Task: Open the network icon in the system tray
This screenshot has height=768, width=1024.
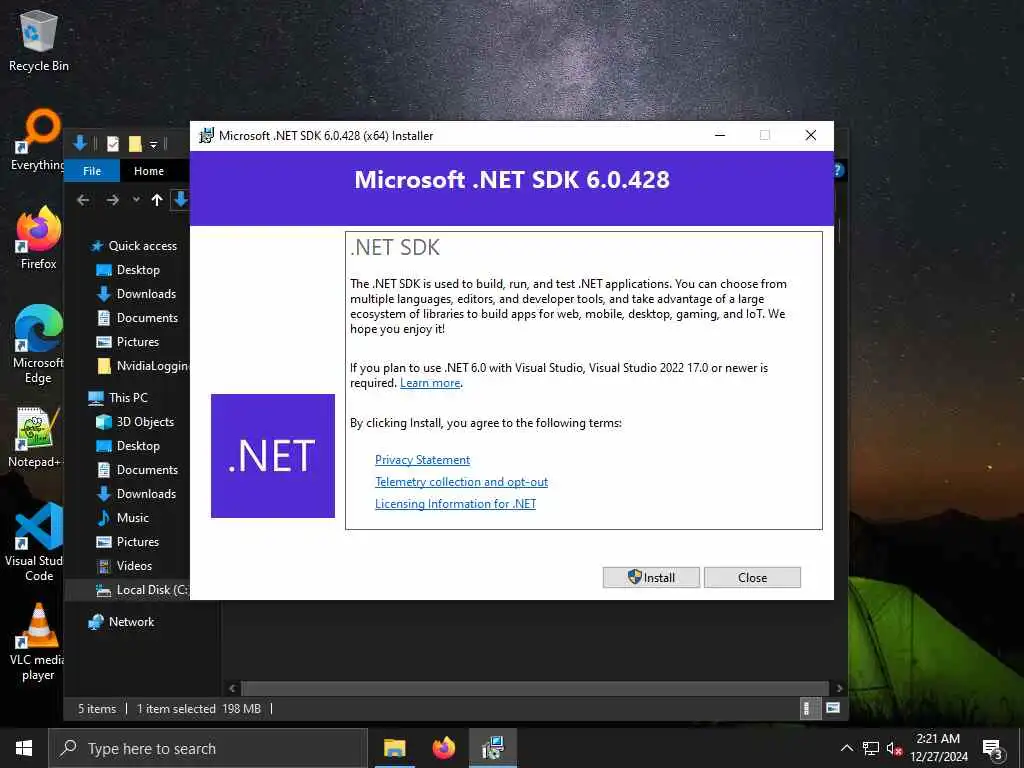Action: click(871, 748)
